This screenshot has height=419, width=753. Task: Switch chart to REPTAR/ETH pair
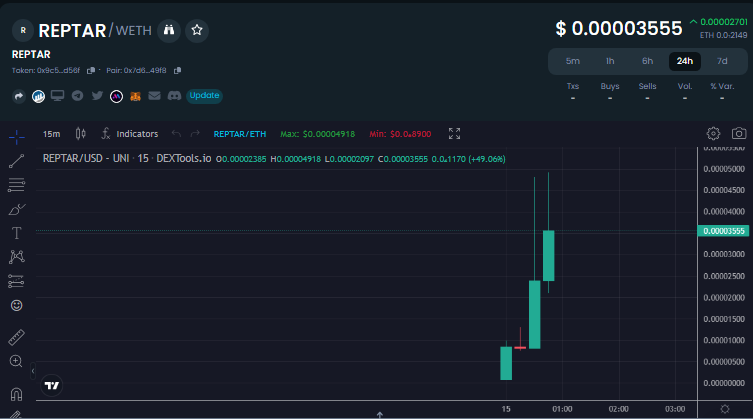240,134
